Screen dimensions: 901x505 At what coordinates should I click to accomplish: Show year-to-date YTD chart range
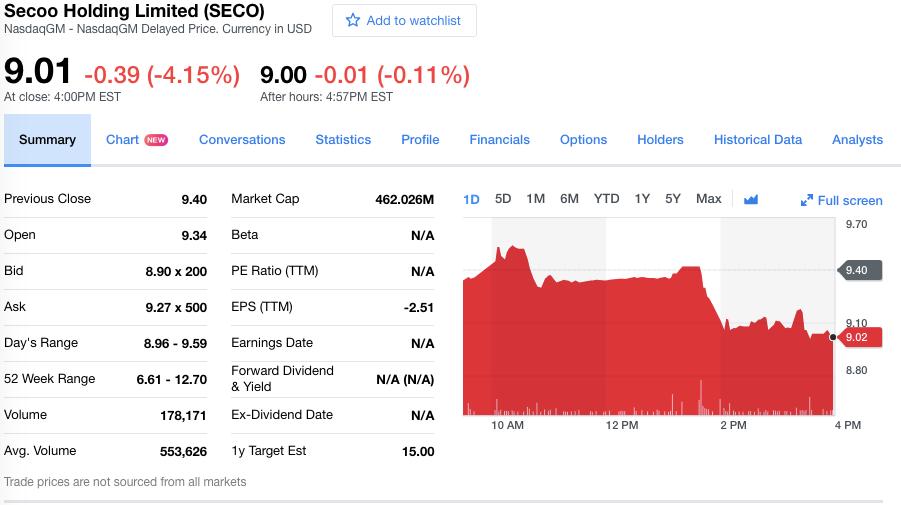[x=606, y=199]
